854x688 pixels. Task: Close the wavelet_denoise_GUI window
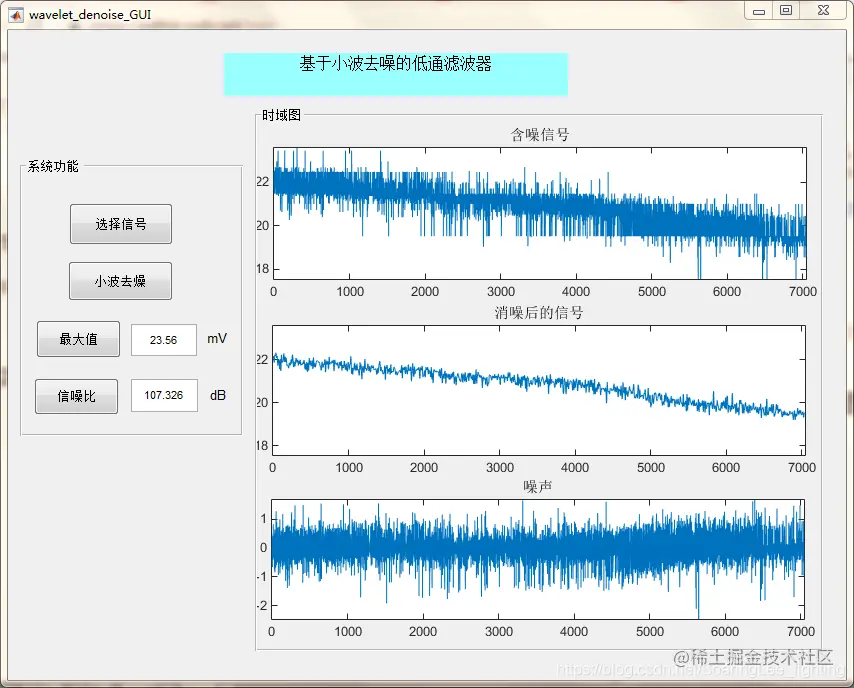pos(823,10)
